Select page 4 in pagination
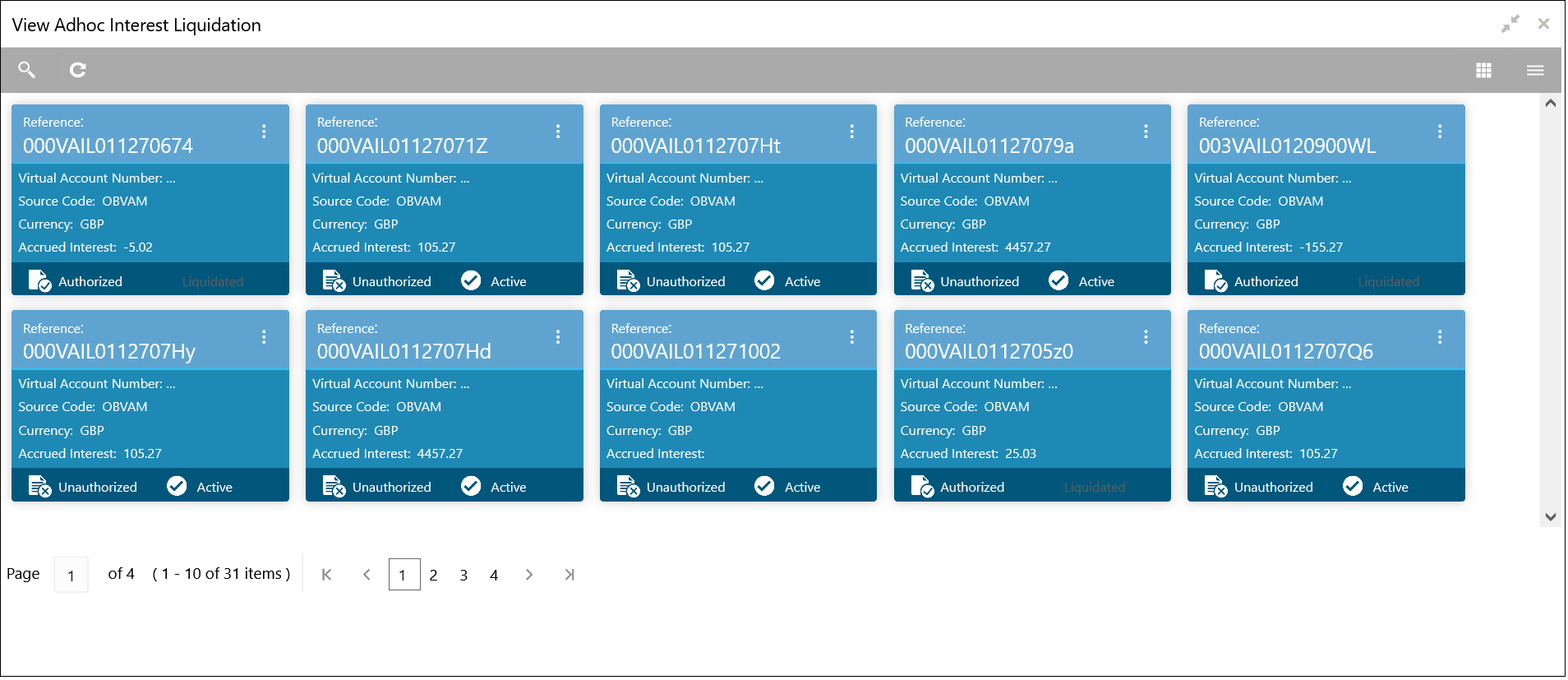 click(x=494, y=576)
